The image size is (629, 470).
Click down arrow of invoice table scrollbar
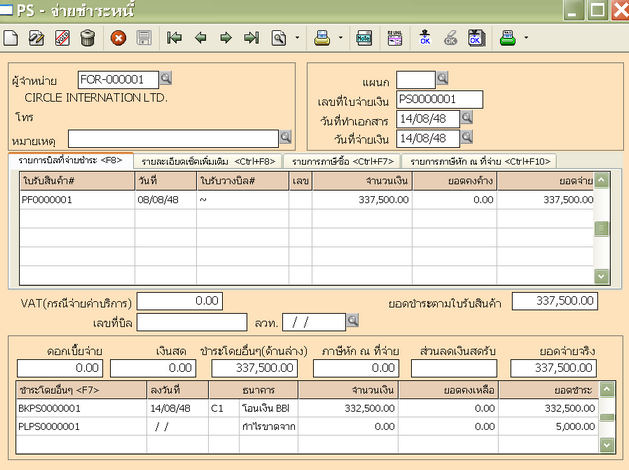[x=601, y=276]
